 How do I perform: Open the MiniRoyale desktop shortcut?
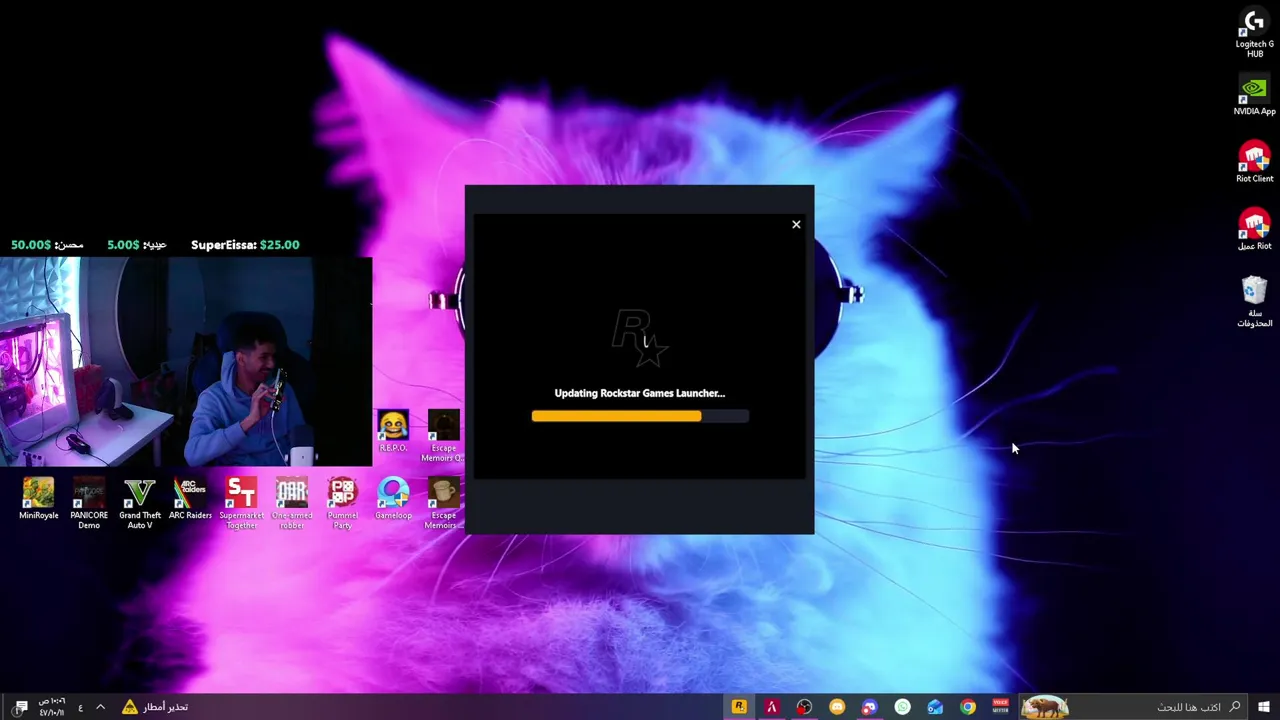point(38,500)
